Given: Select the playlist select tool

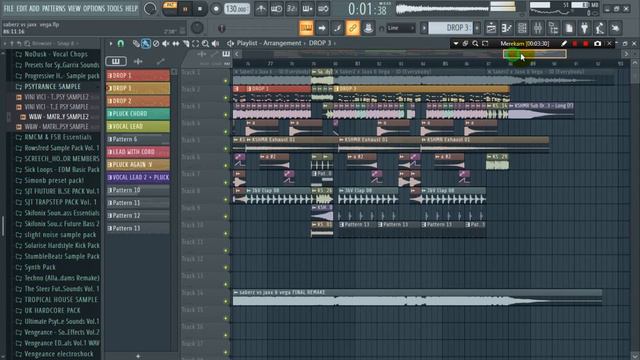Looking at the screenshot, I should (x=196, y=43).
